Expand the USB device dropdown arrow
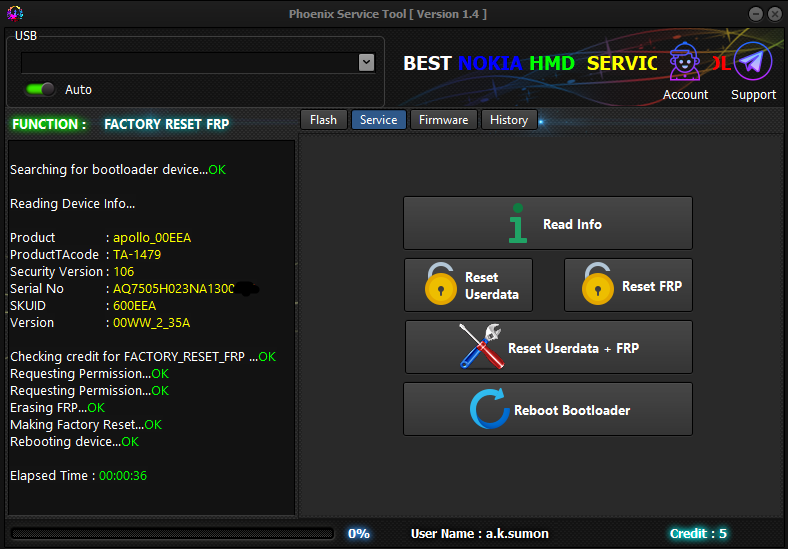This screenshot has width=788, height=549. pos(366,62)
